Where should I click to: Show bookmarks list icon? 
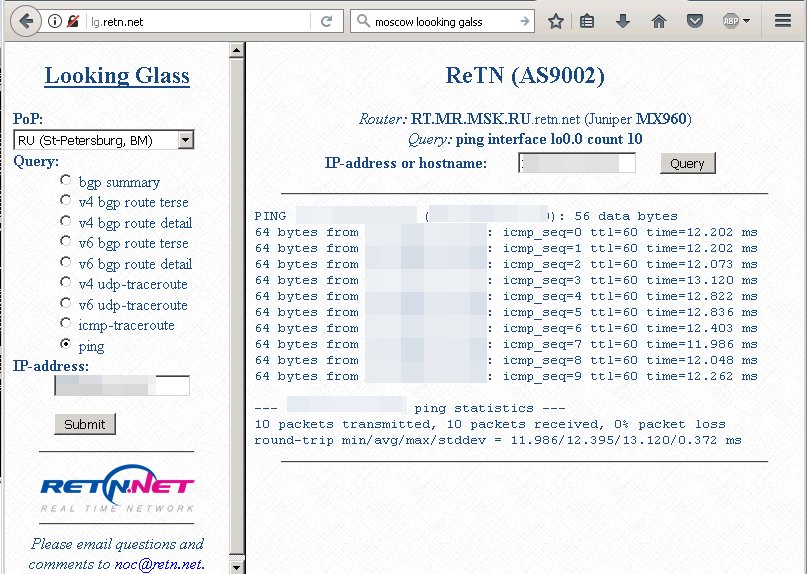[x=587, y=22]
